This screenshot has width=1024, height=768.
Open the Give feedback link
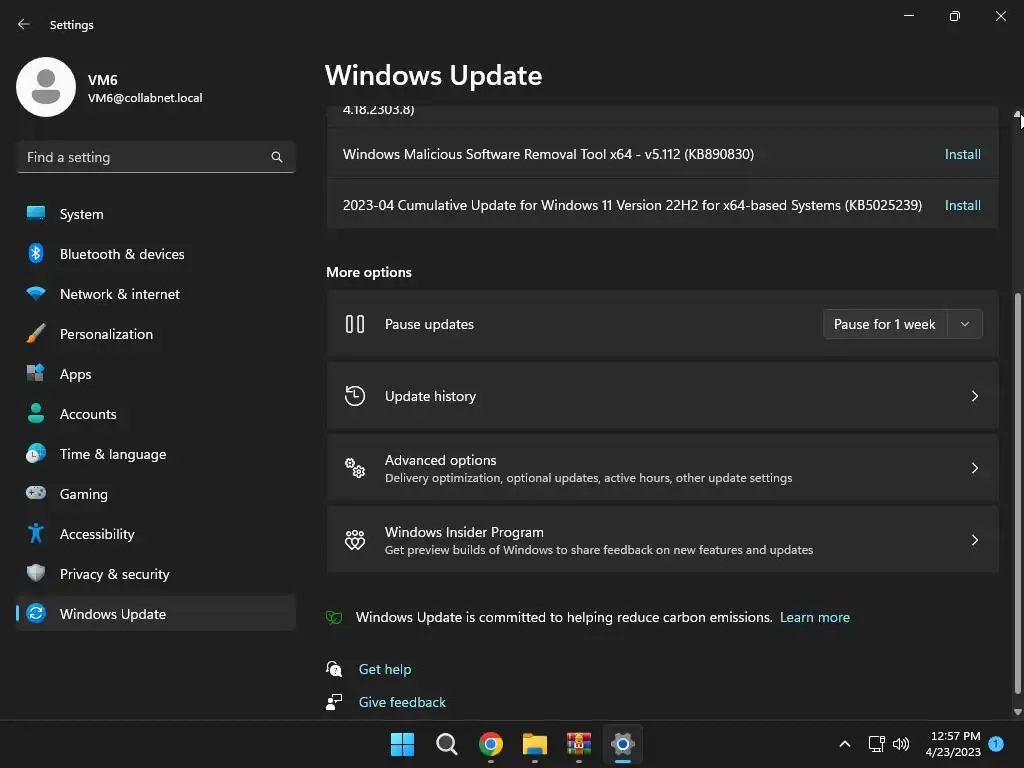click(x=402, y=702)
